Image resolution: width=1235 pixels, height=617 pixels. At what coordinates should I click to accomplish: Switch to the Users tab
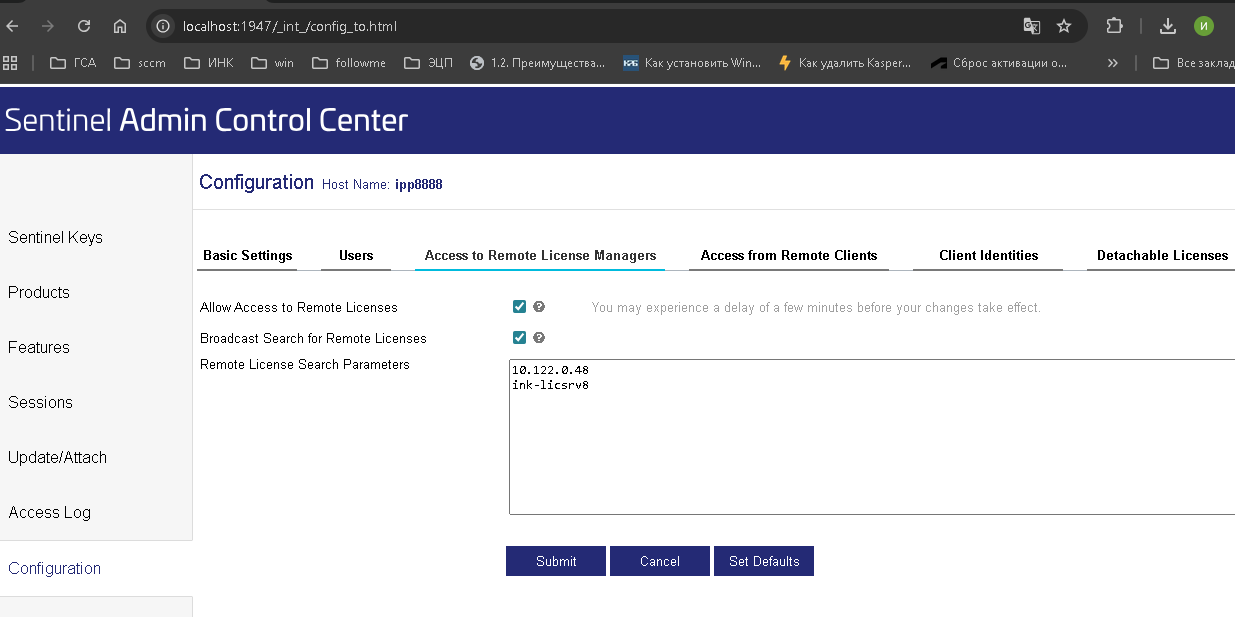tap(356, 256)
